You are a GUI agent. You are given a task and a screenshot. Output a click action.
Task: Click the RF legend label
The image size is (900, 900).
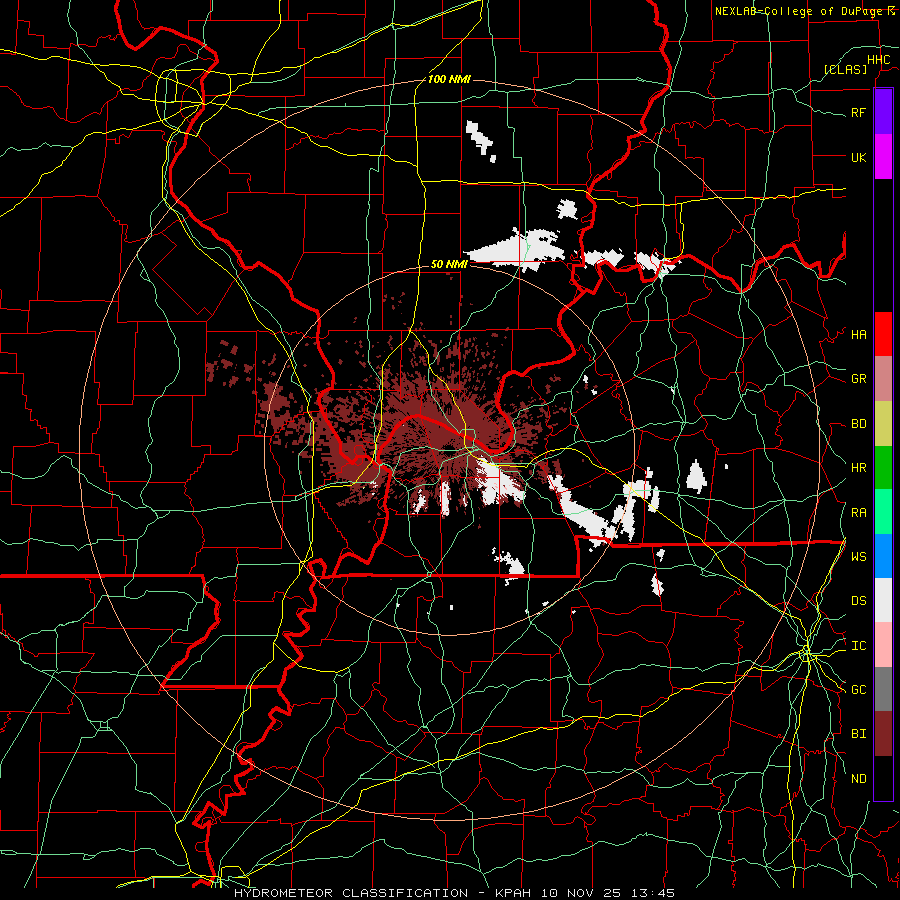point(858,112)
